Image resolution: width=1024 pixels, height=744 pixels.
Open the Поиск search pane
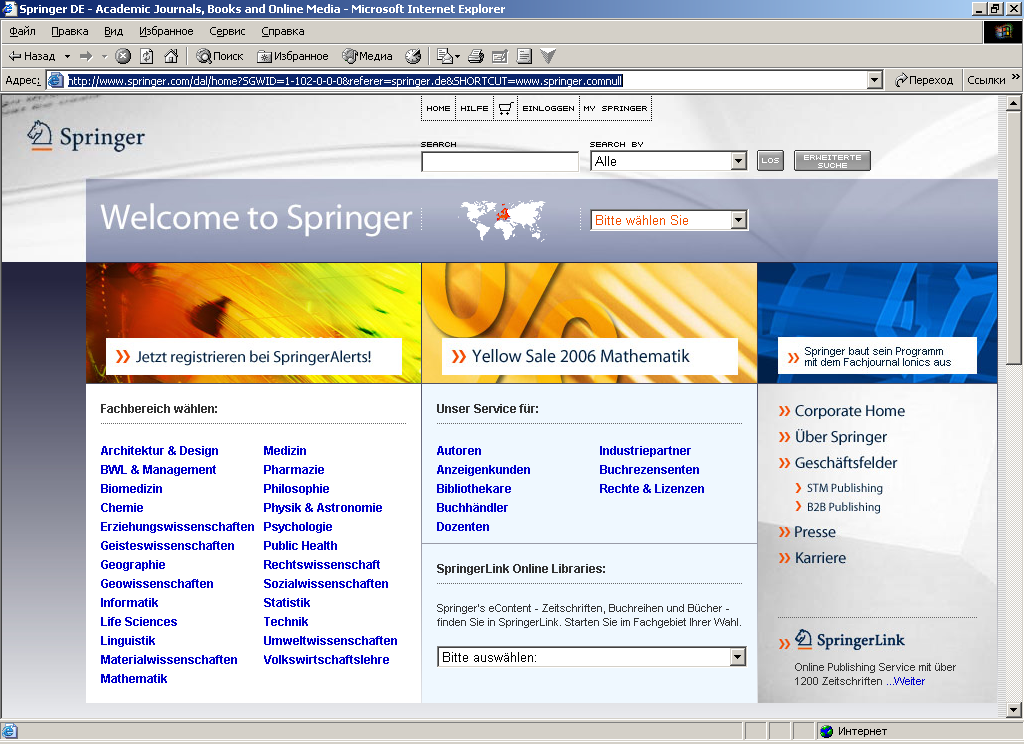point(220,56)
